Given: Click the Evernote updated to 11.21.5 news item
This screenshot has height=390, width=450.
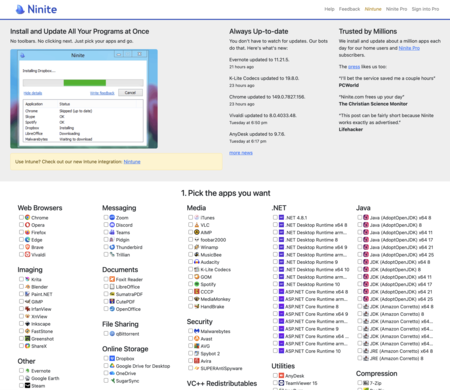Looking at the screenshot, I should (259, 60).
